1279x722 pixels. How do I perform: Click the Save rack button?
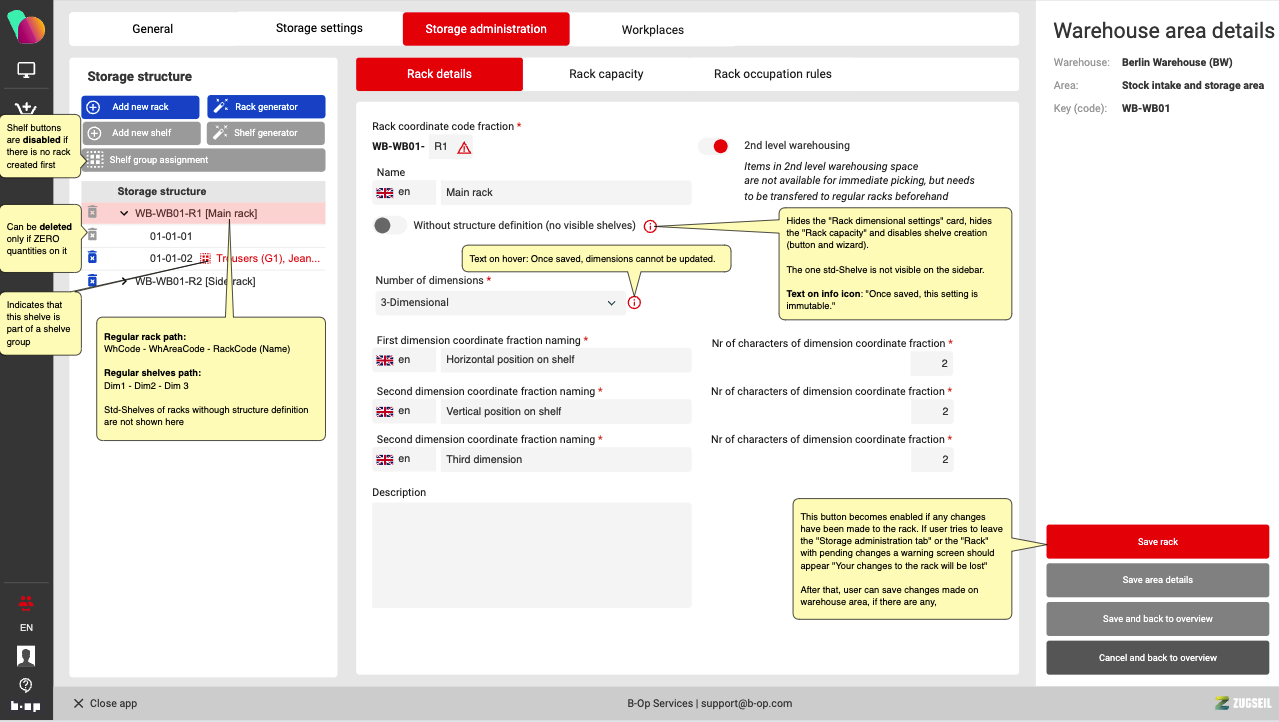point(1157,542)
